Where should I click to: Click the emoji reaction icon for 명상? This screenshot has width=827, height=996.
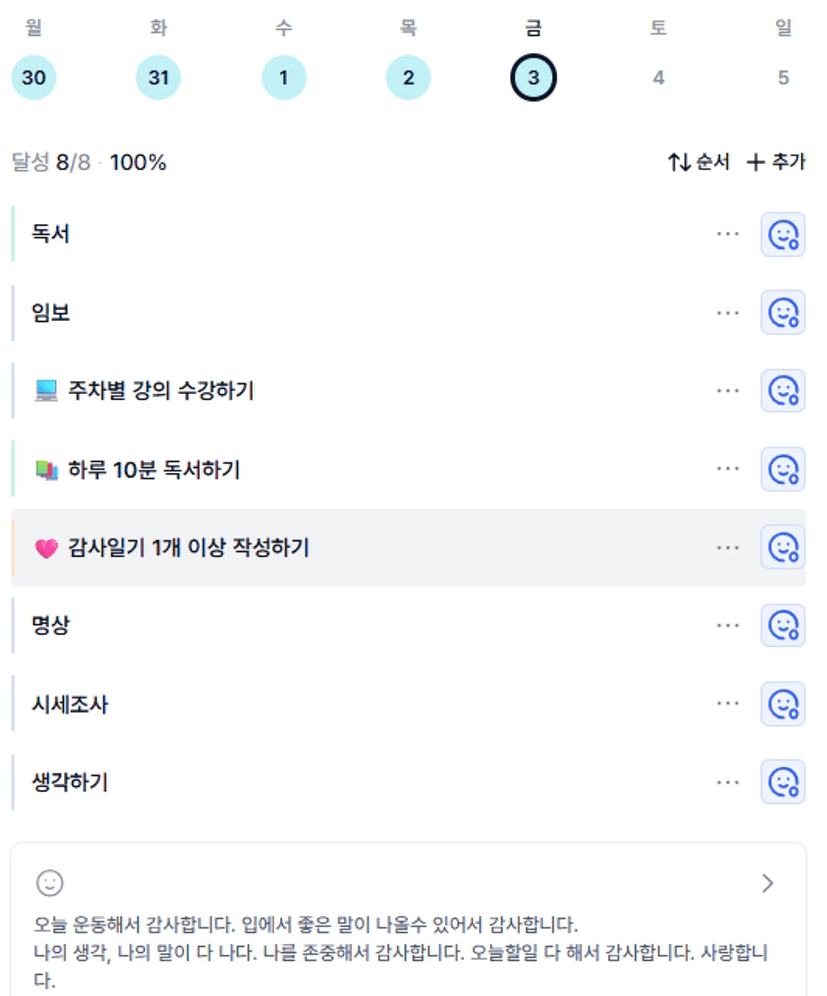(x=782, y=625)
